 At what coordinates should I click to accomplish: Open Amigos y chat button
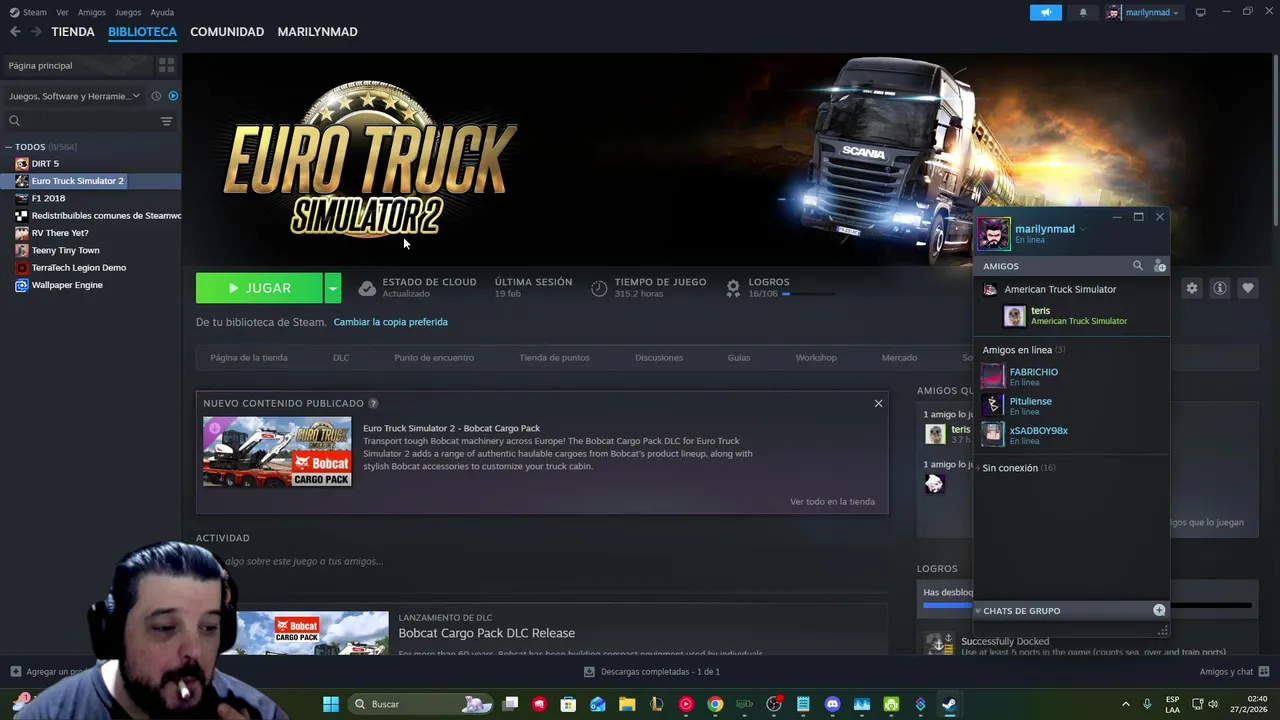(1234, 672)
